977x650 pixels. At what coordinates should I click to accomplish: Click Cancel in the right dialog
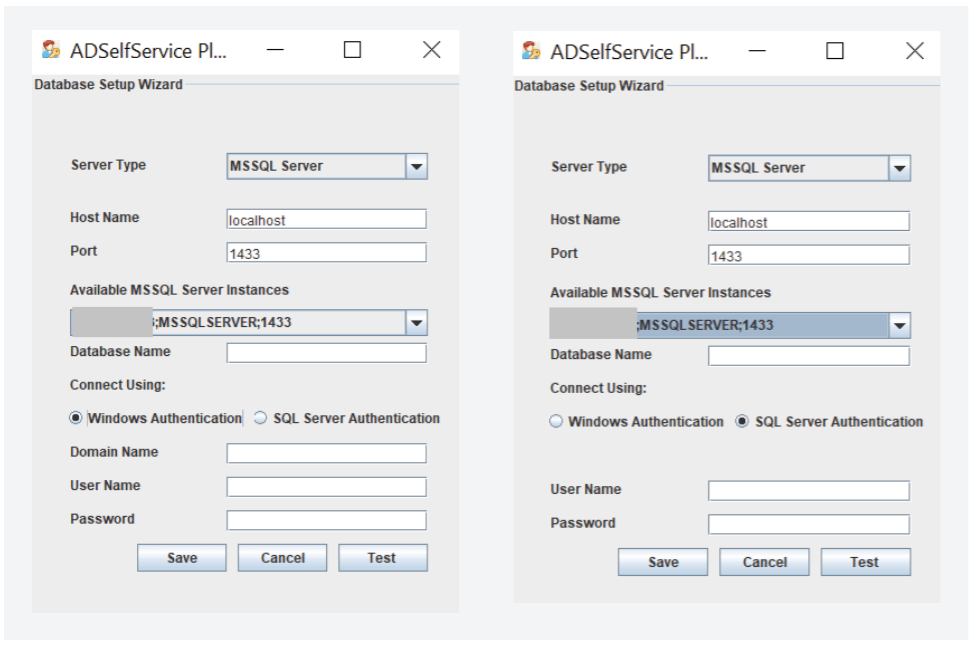(765, 562)
